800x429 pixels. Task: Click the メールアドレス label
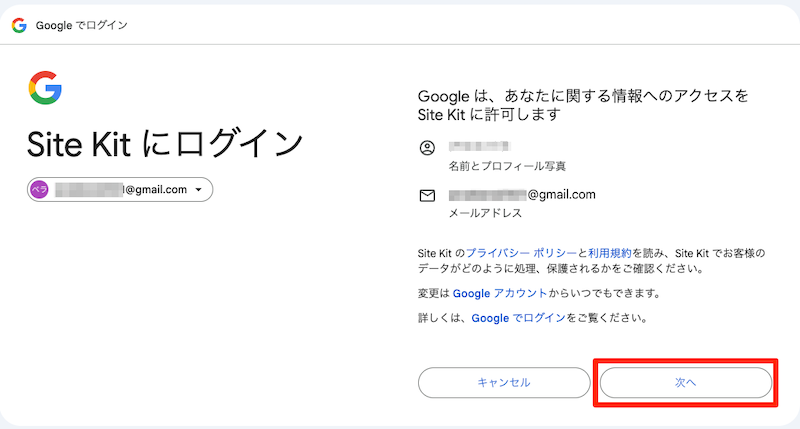[x=485, y=213]
